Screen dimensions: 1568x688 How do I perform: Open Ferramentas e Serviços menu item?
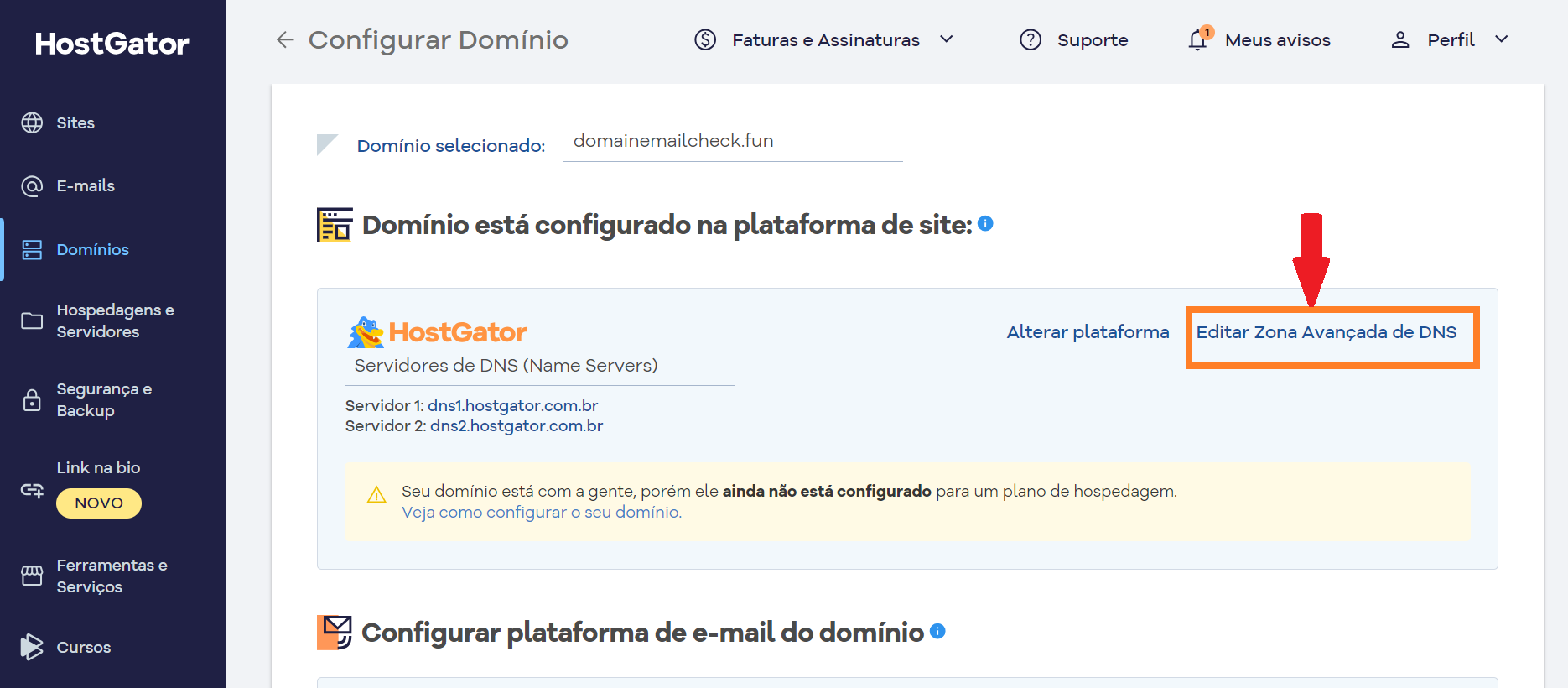click(x=113, y=576)
